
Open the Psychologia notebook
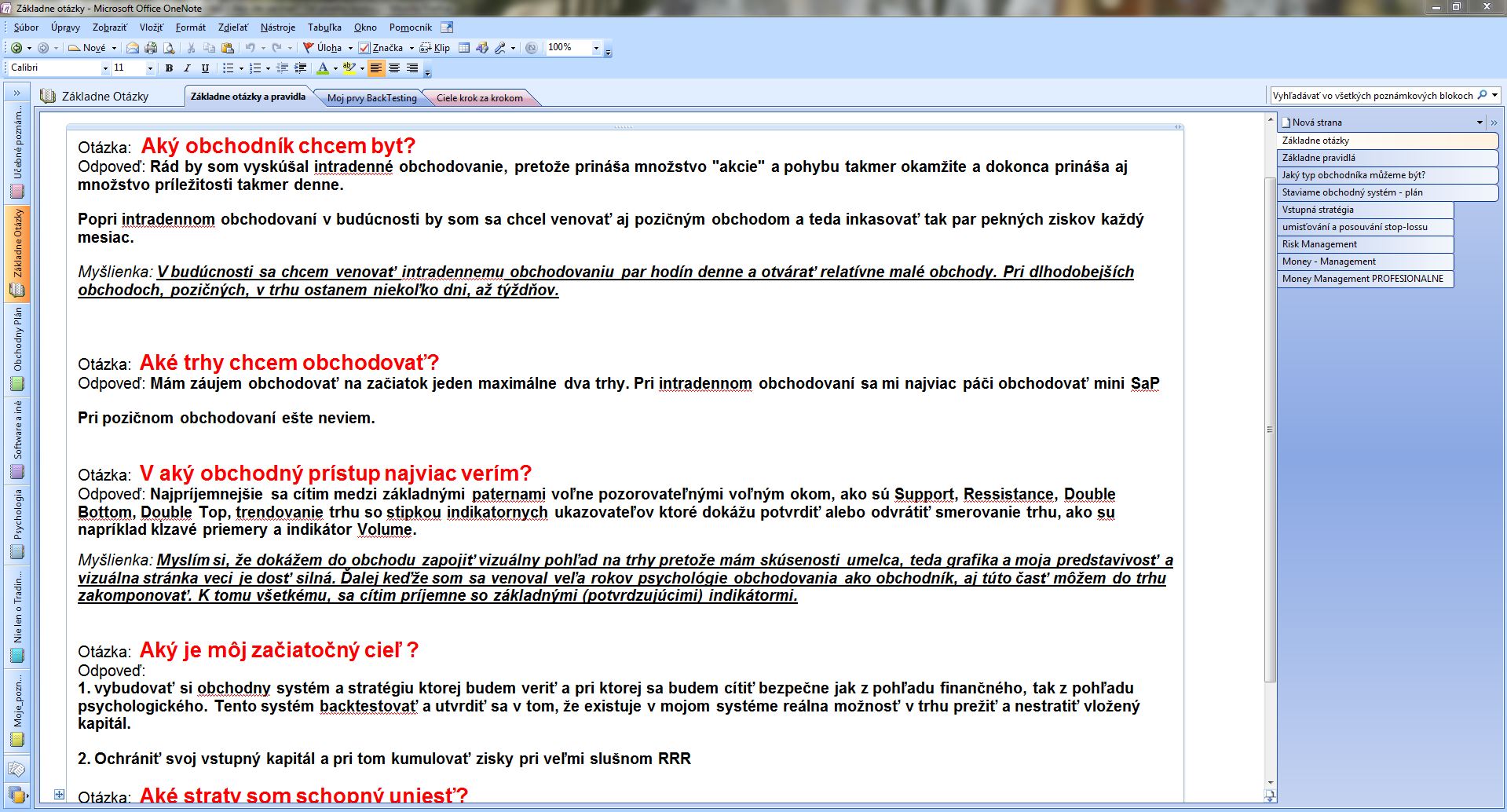(x=16, y=525)
